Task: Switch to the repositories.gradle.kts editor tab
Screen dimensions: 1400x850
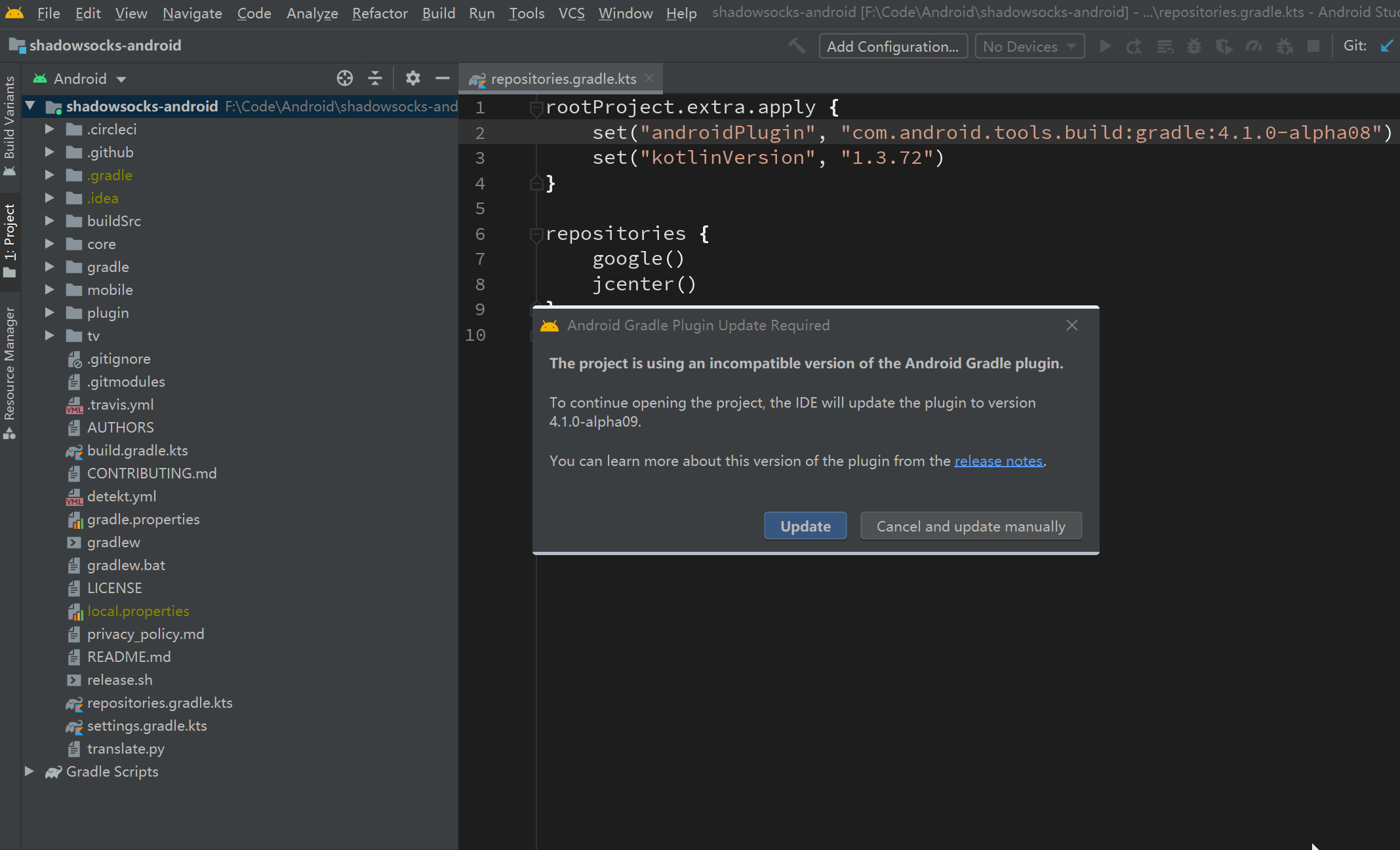Action: tap(561, 78)
